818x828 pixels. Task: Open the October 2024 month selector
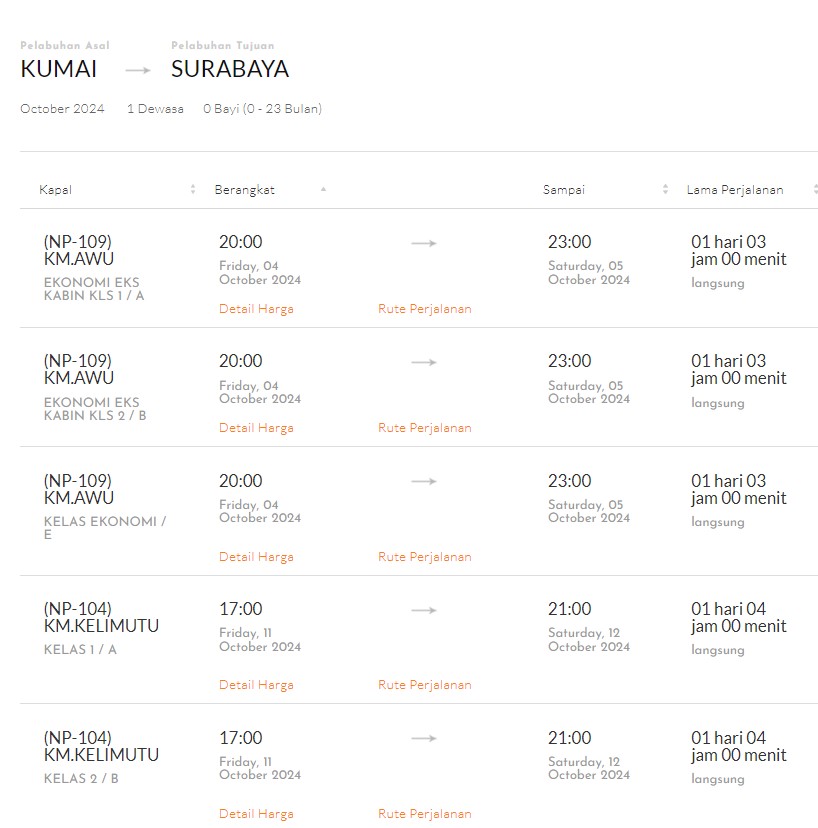tap(62, 109)
